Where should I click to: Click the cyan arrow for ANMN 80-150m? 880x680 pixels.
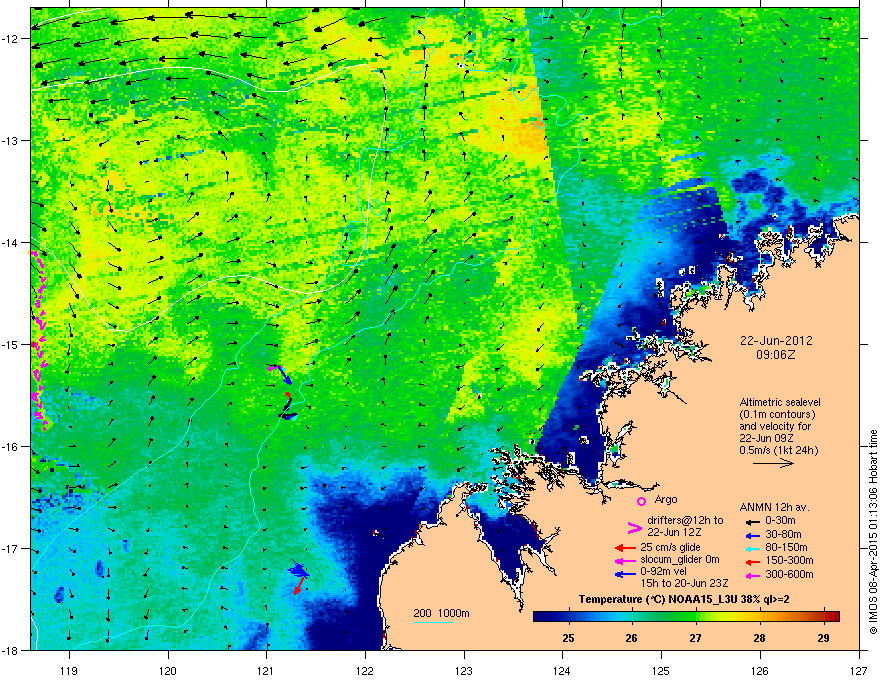click(x=752, y=548)
